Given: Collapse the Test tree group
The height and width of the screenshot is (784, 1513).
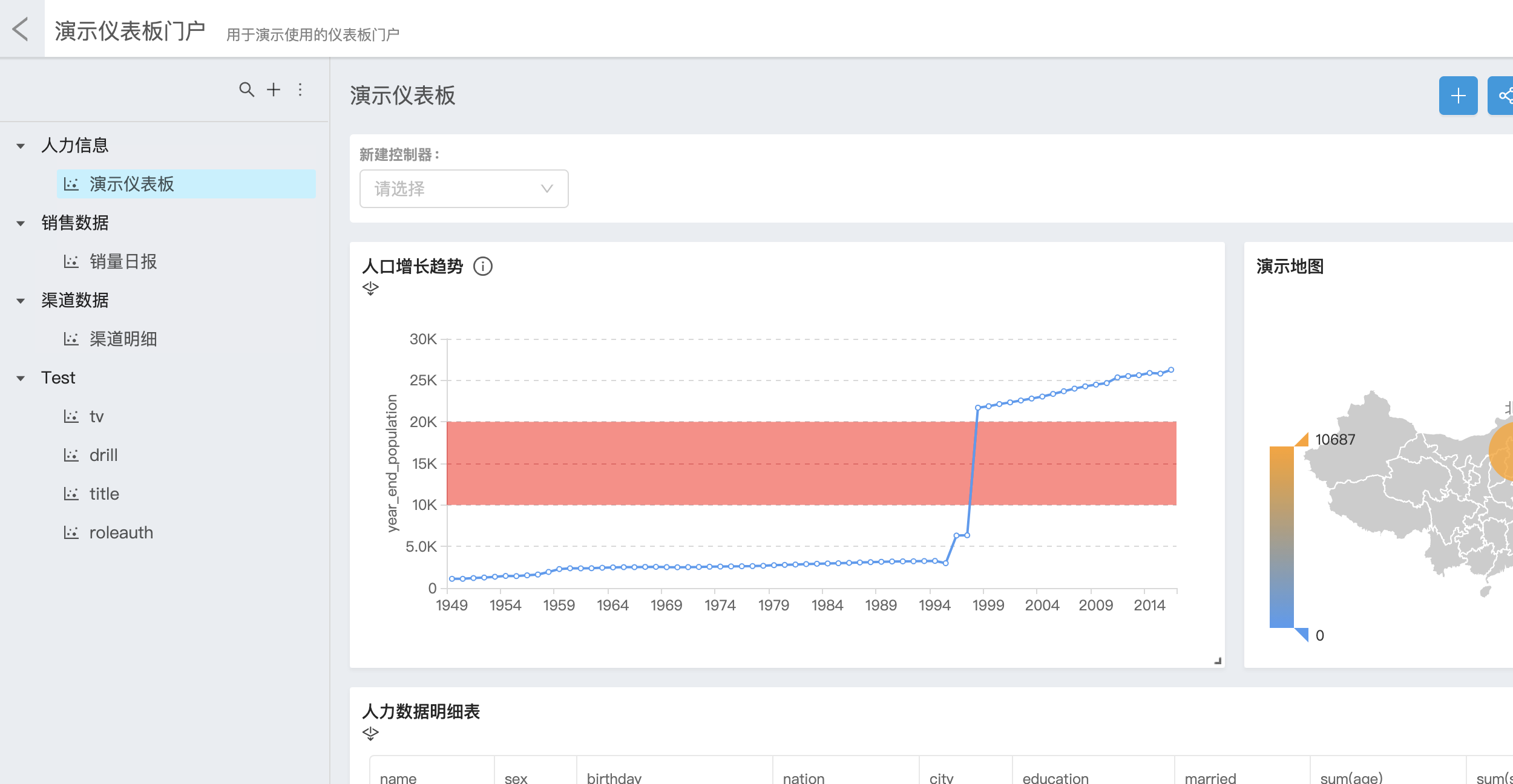Looking at the screenshot, I should click(21, 378).
